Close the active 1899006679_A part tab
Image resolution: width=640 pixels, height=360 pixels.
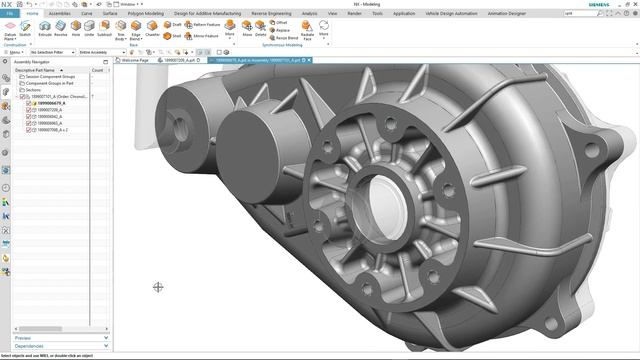[309, 60]
